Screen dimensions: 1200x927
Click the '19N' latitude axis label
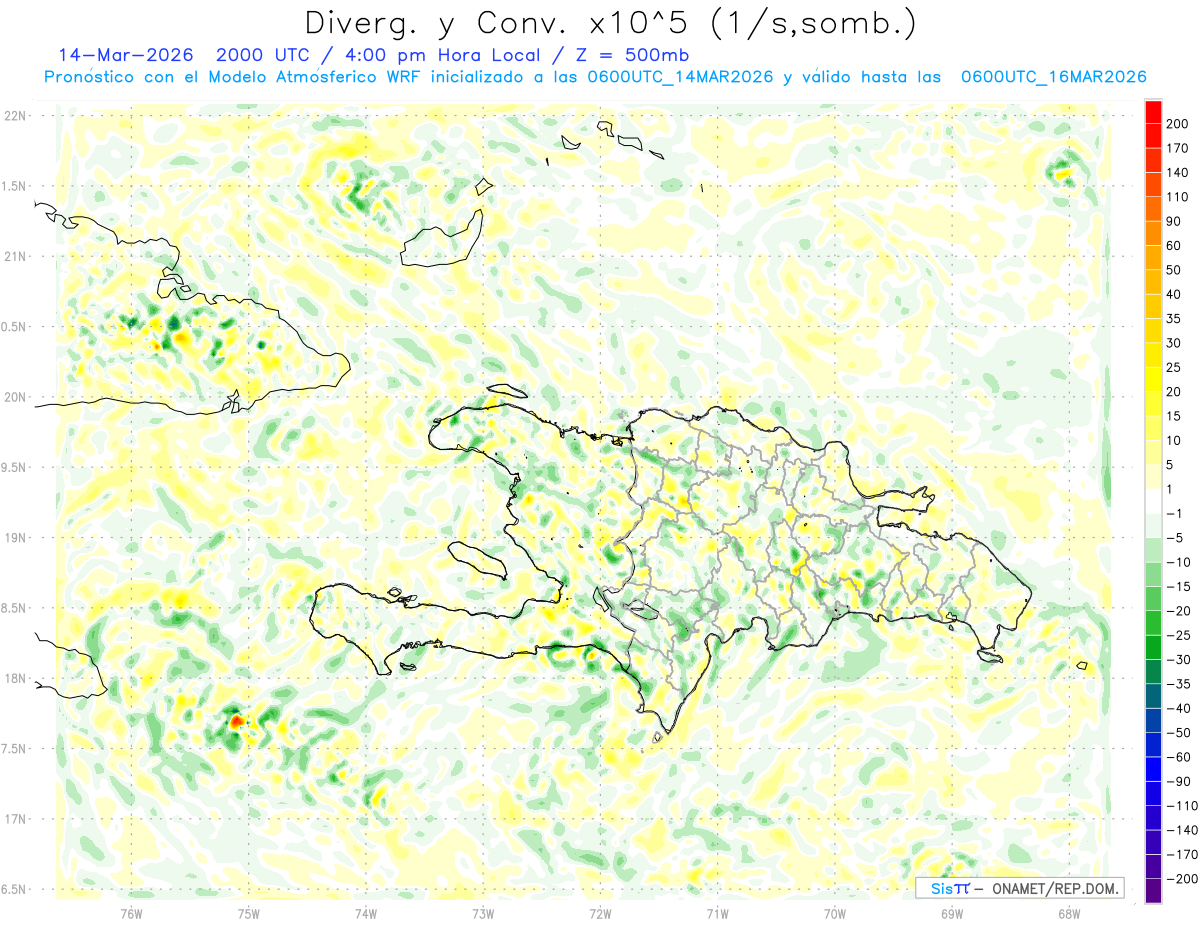tap(15, 538)
